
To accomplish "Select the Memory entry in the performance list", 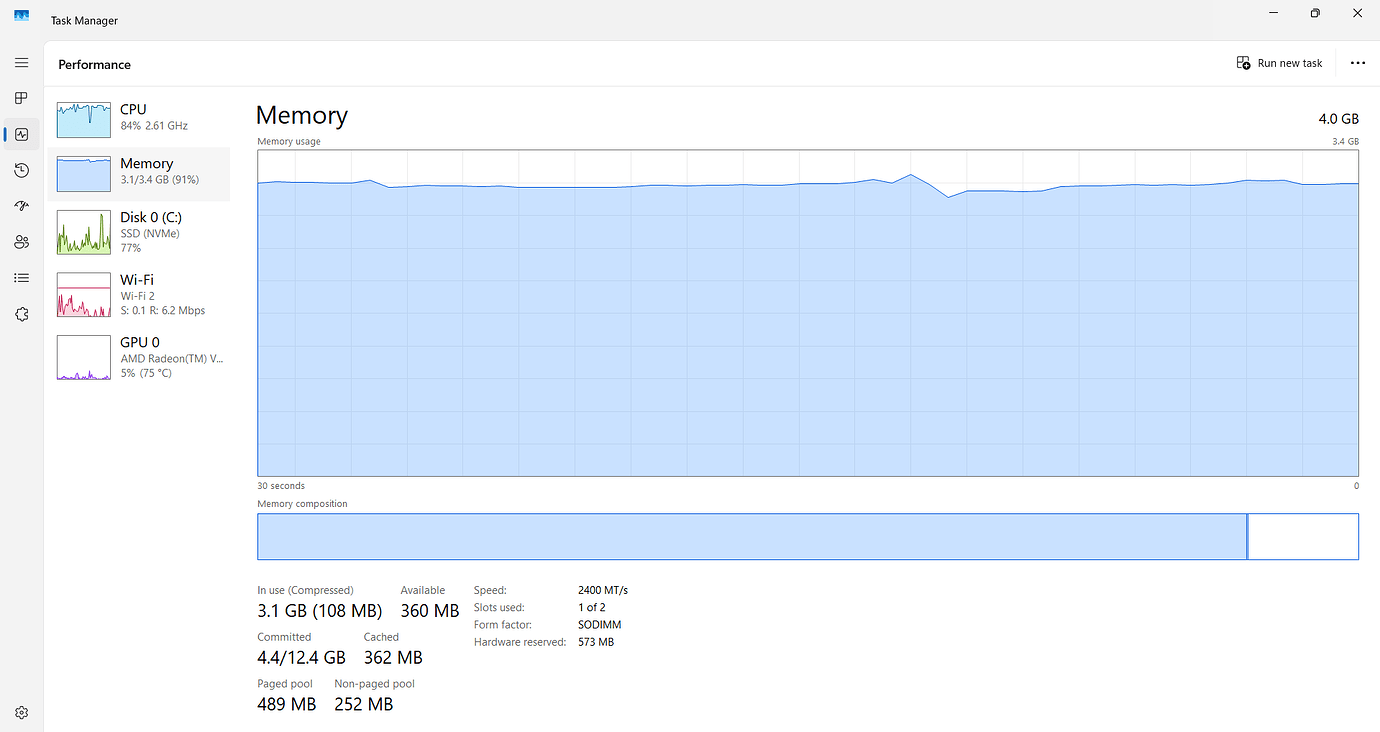I will (x=139, y=174).
